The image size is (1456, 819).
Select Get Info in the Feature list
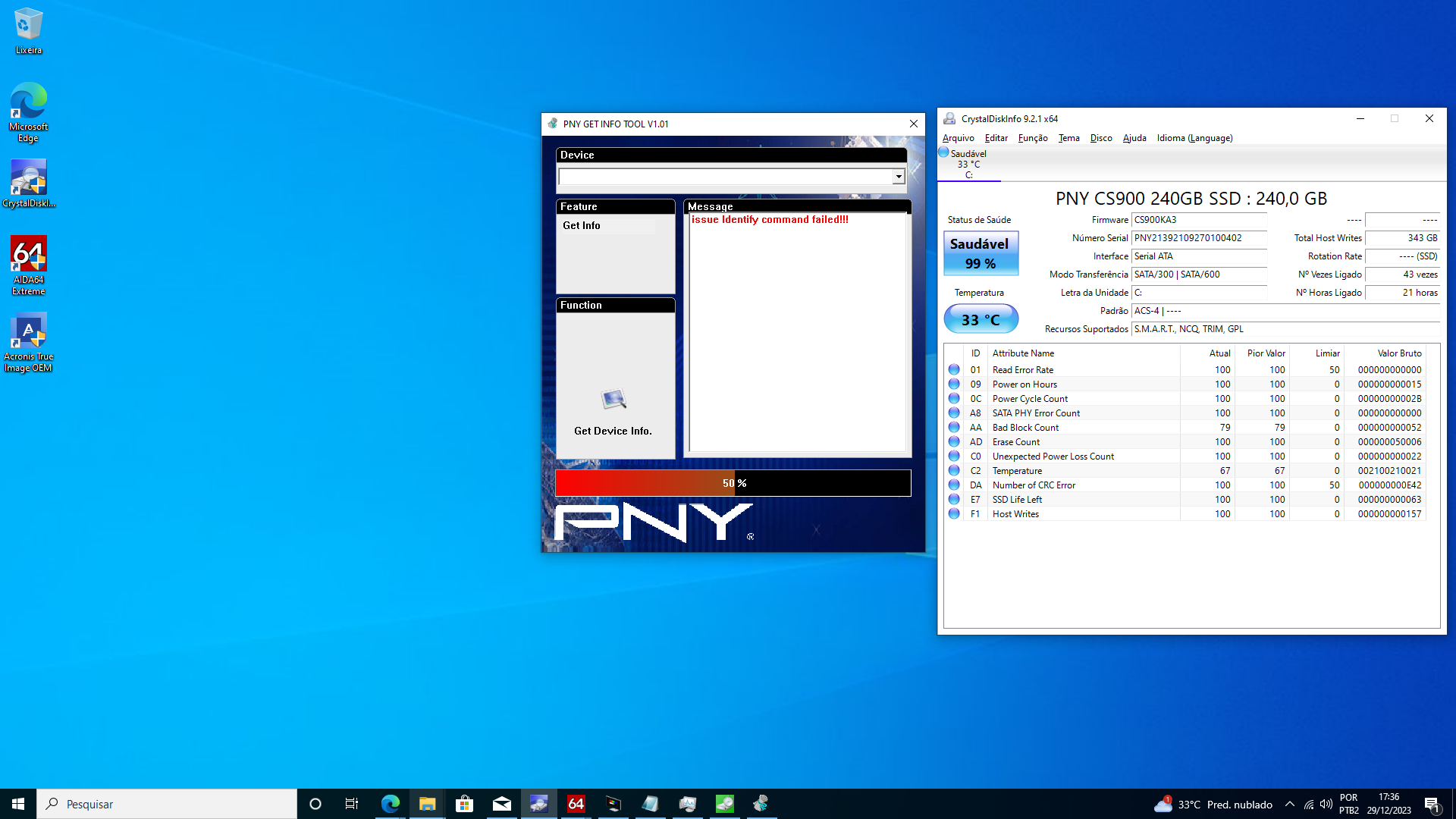coord(582,226)
